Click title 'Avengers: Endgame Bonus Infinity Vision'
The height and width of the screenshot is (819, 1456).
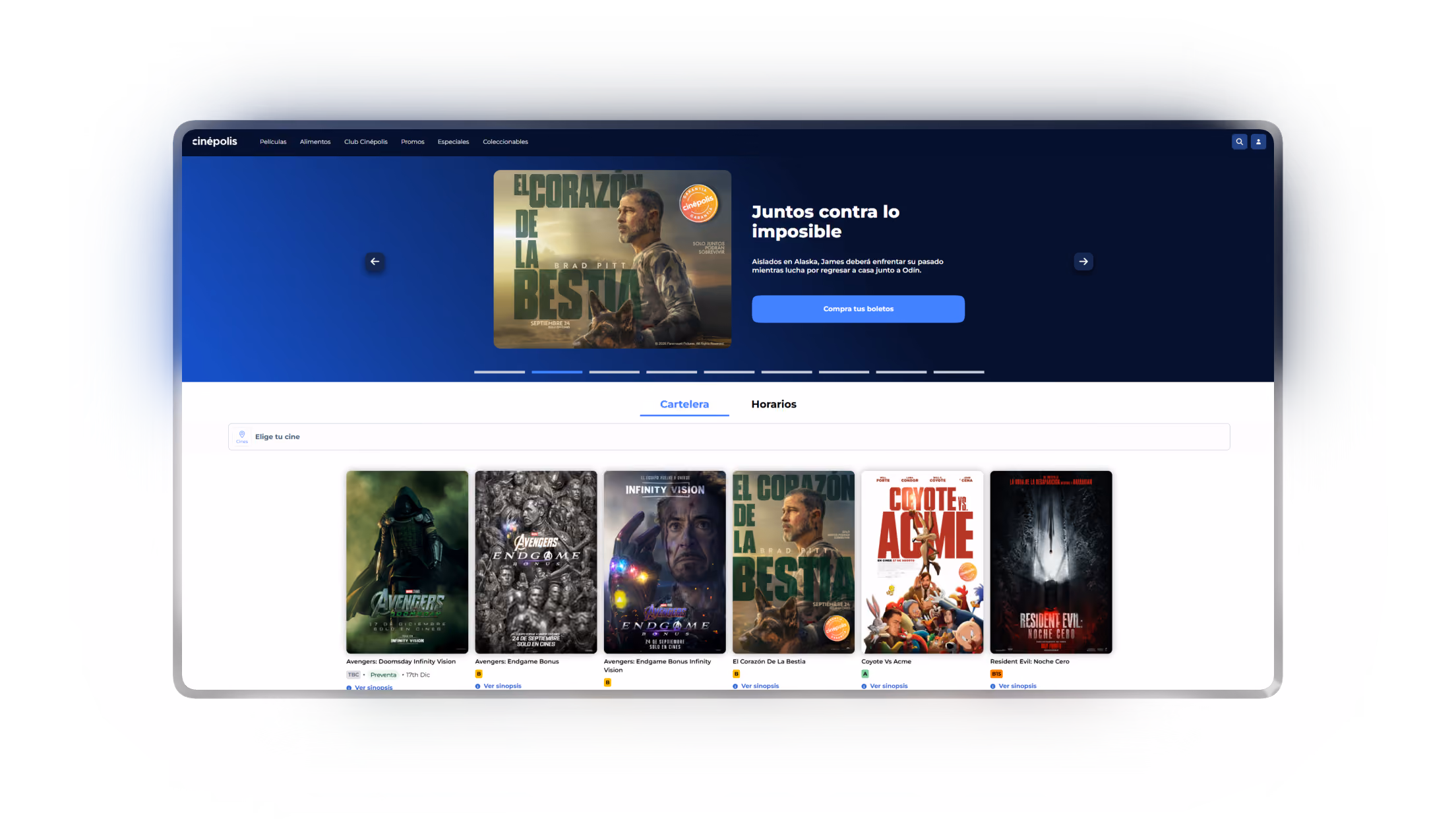[x=657, y=665]
